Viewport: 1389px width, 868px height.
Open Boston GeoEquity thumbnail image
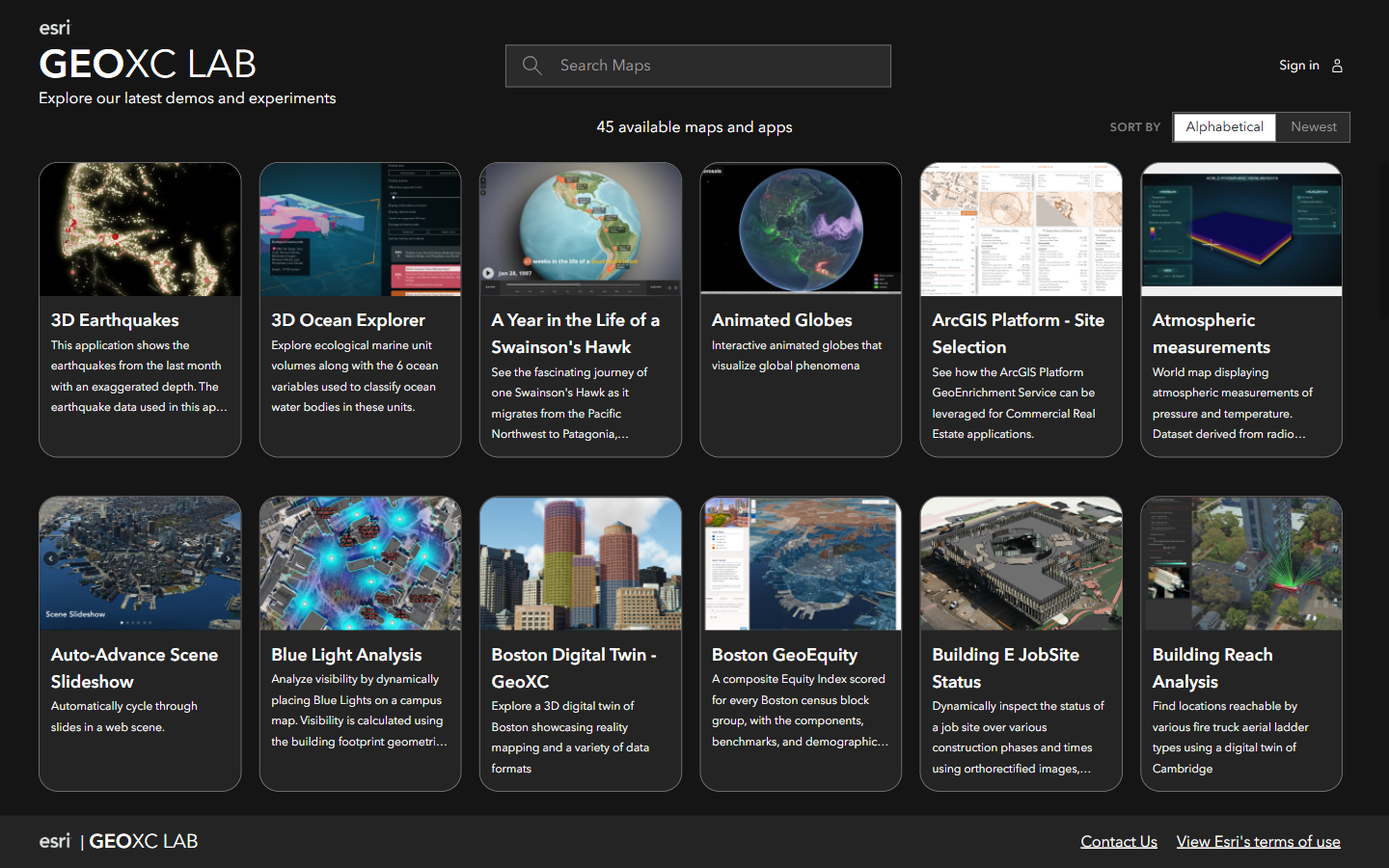[x=801, y=563]
